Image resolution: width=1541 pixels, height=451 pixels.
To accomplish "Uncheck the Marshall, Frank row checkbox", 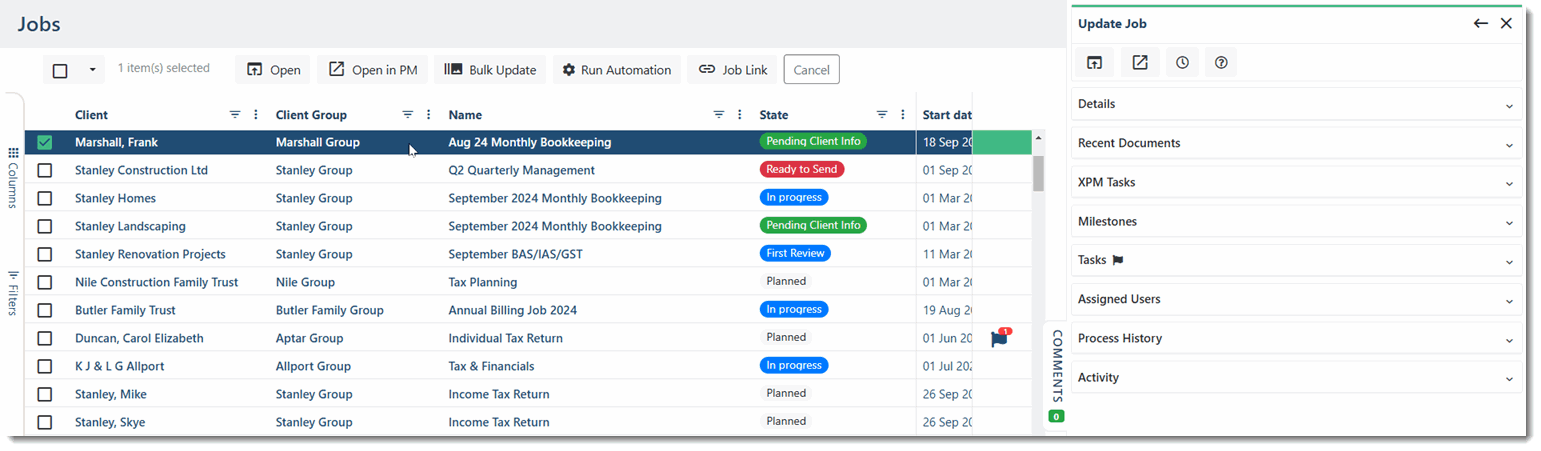I will [x=45, y=142].
